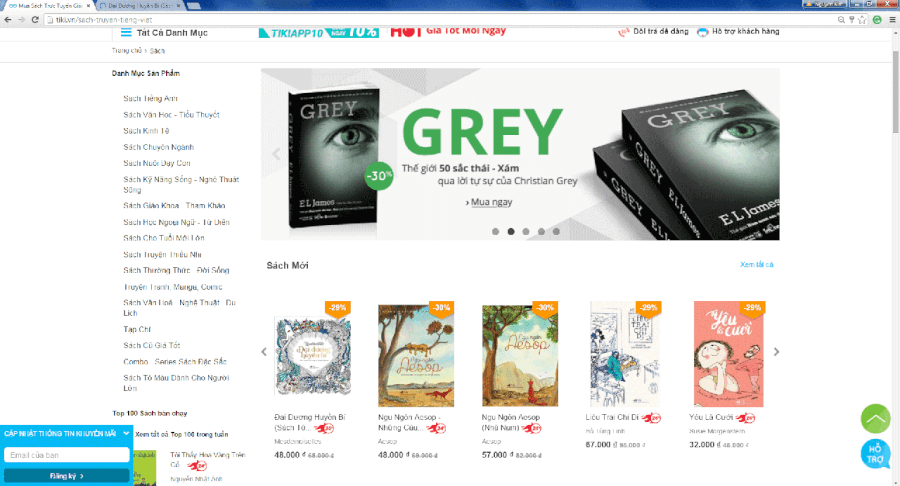Image resolution: width=900 pixels, height=486 pixels.
Task: Go to previous banner with left arrow
Action: click(x=276, y=154)
